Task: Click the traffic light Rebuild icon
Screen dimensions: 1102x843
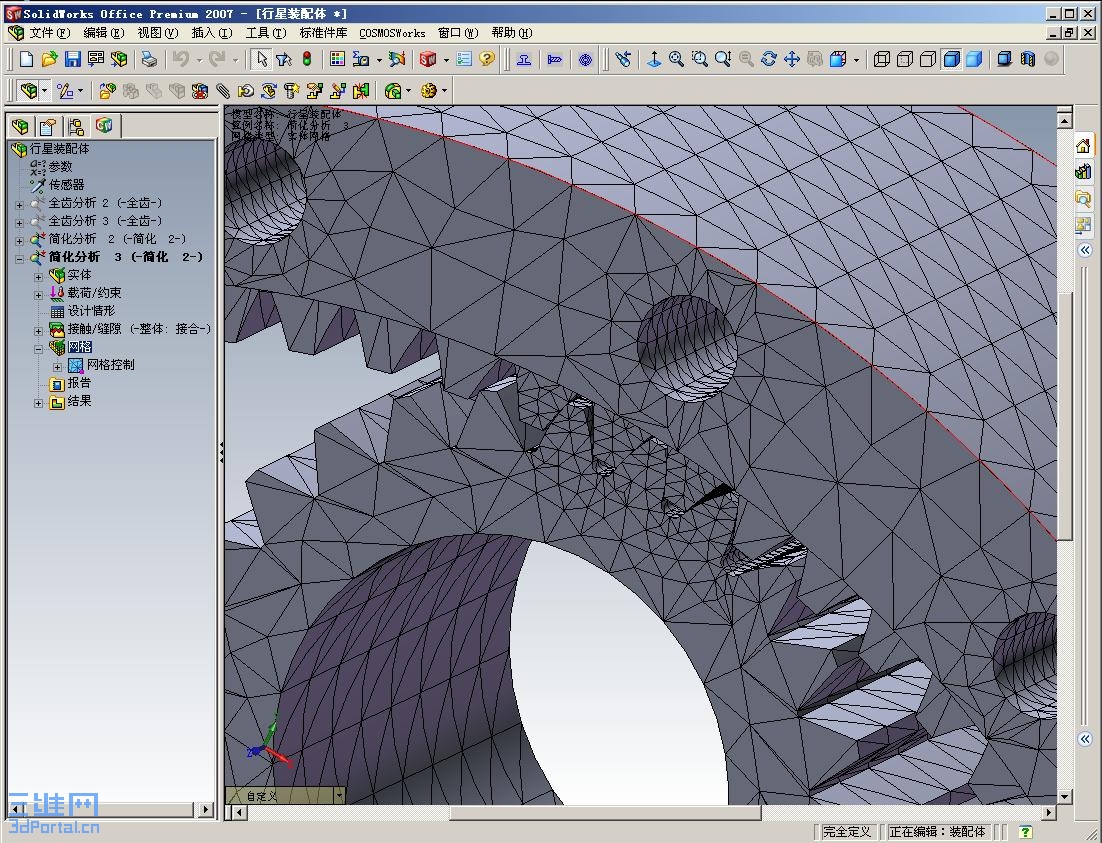Action: tap(306, 60)
